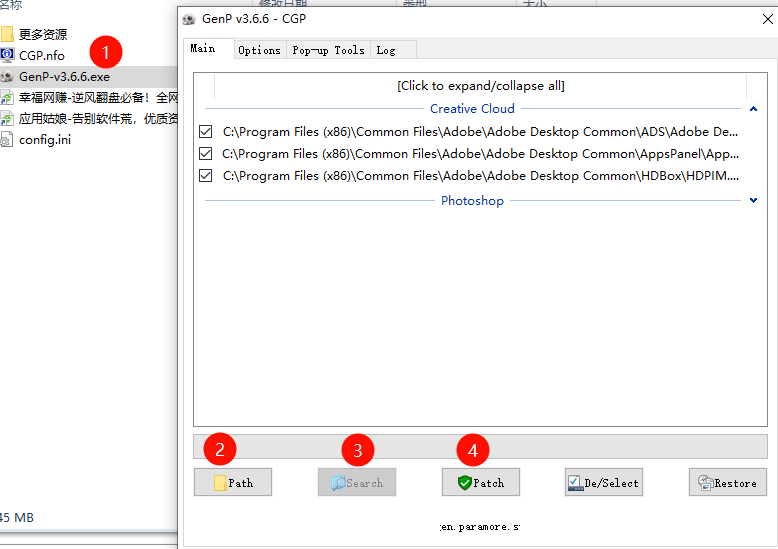
Task: Click the Restore button icon
Action: click(705, 483)
